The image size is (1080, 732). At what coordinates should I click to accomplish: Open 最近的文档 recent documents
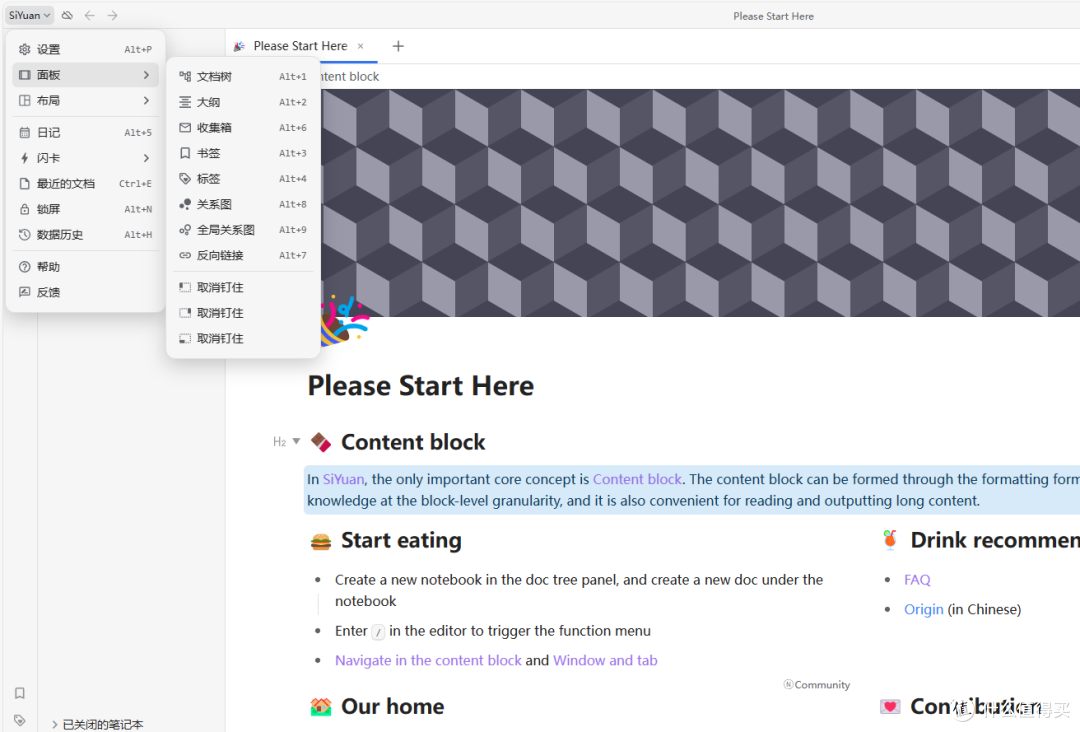[85, 183]
